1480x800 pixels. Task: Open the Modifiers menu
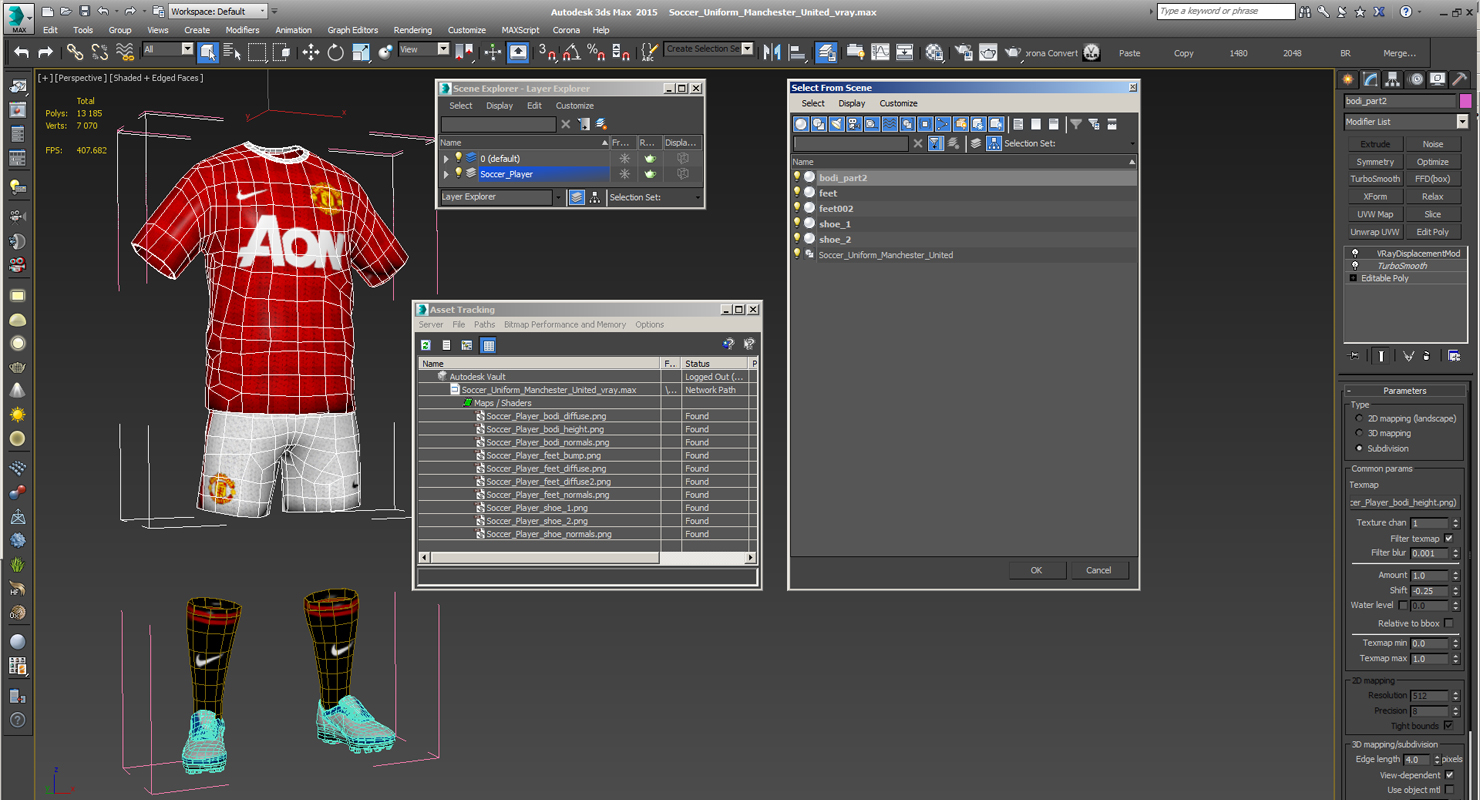(x=242, y=30)
